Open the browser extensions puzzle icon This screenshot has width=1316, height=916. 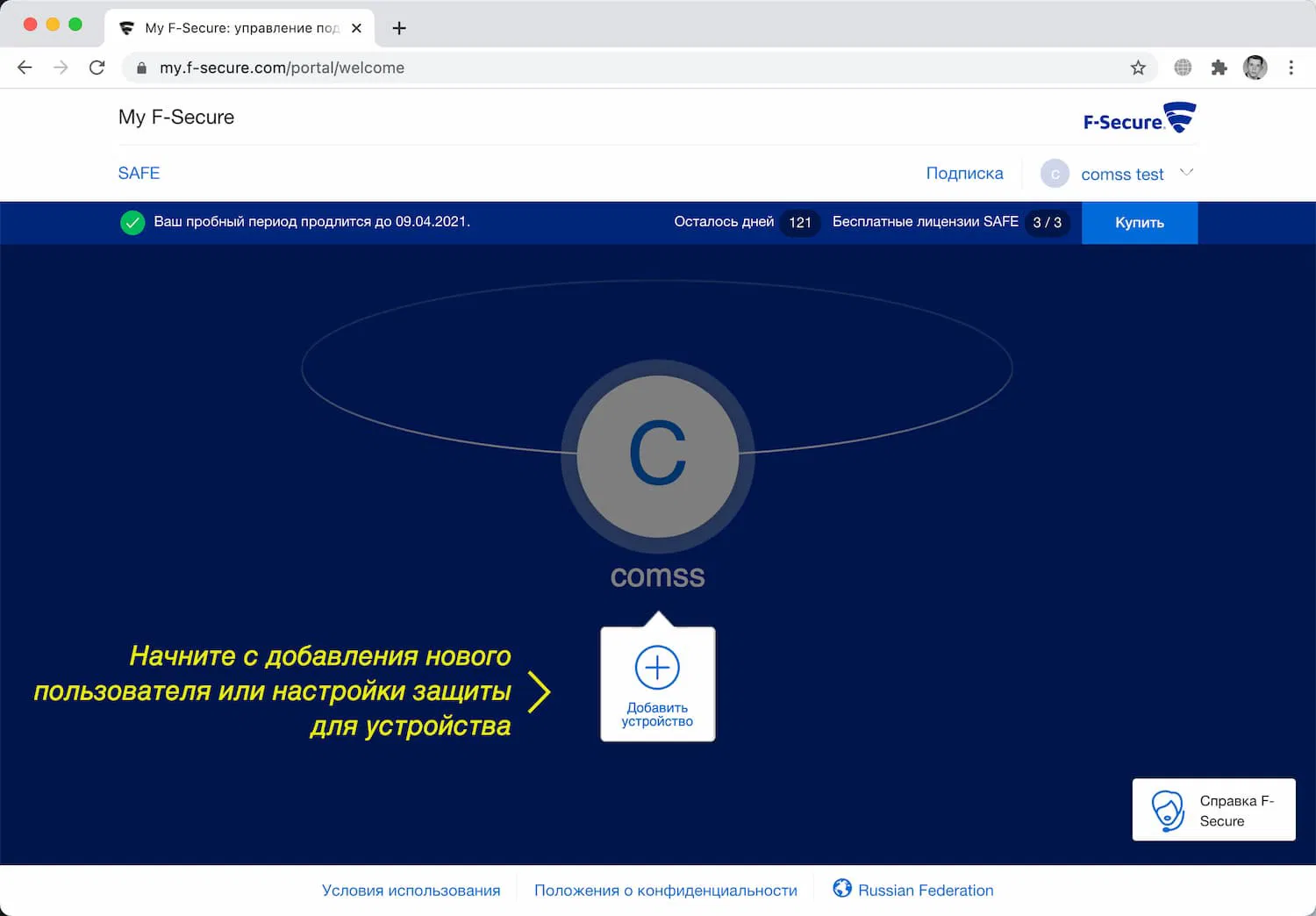coord(1219,67)
